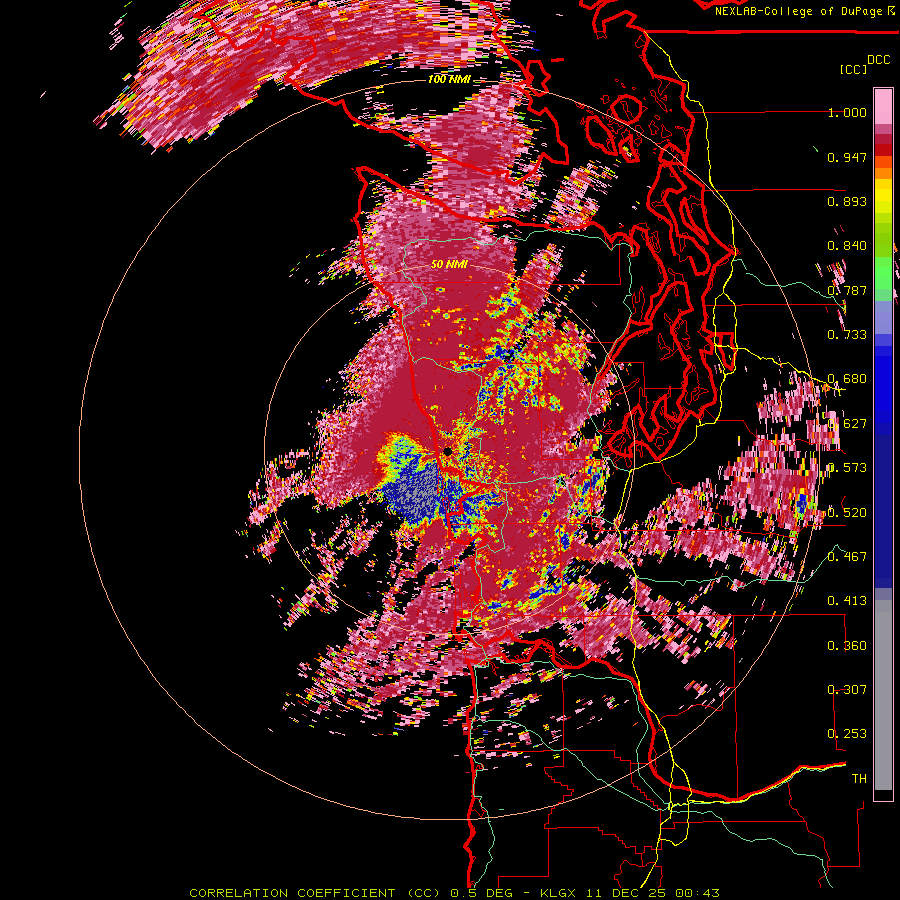Select the 0.253 scale value
This screenshot has width=900, height=900.
(847, 734)
